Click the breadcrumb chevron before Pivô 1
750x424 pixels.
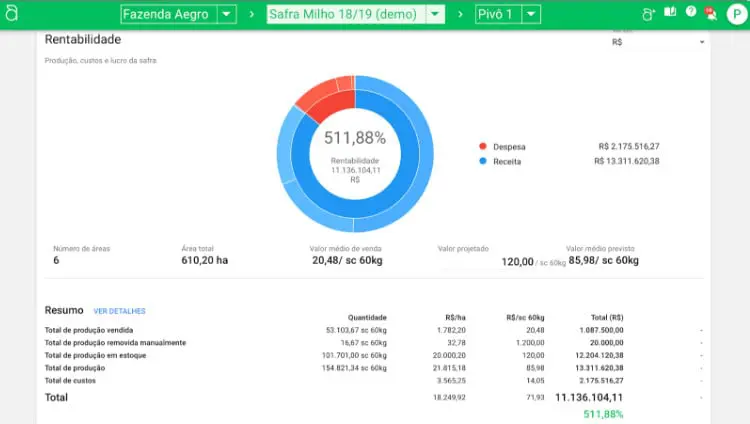point(460,14)
